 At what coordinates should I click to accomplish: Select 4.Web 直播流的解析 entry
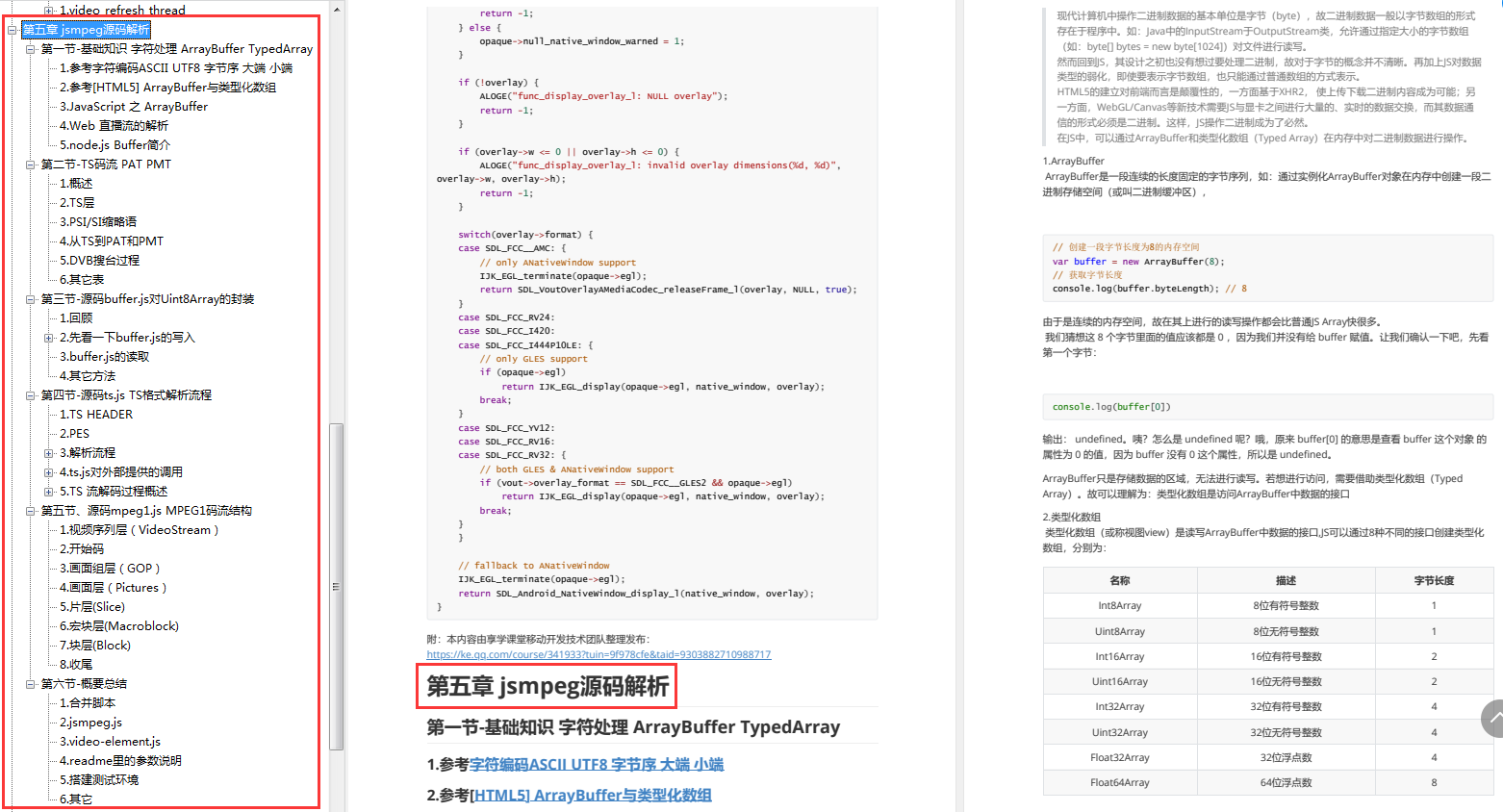point(114,126)
